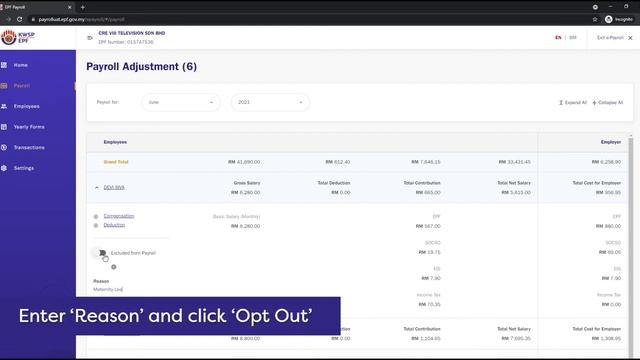Open the payroll month dropdown showing June
This screenshot has height=360, width=640.
click(x=181, y=102)
